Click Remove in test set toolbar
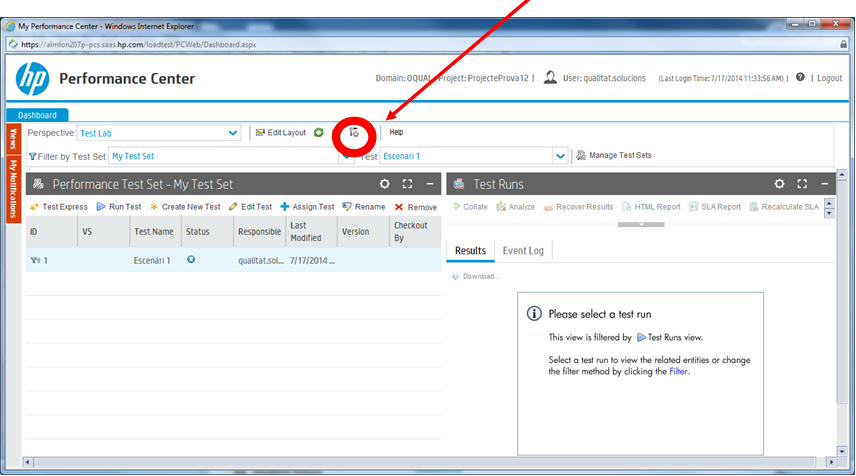The height and width of the screenshot is (476, 856). tap(416, 207)
